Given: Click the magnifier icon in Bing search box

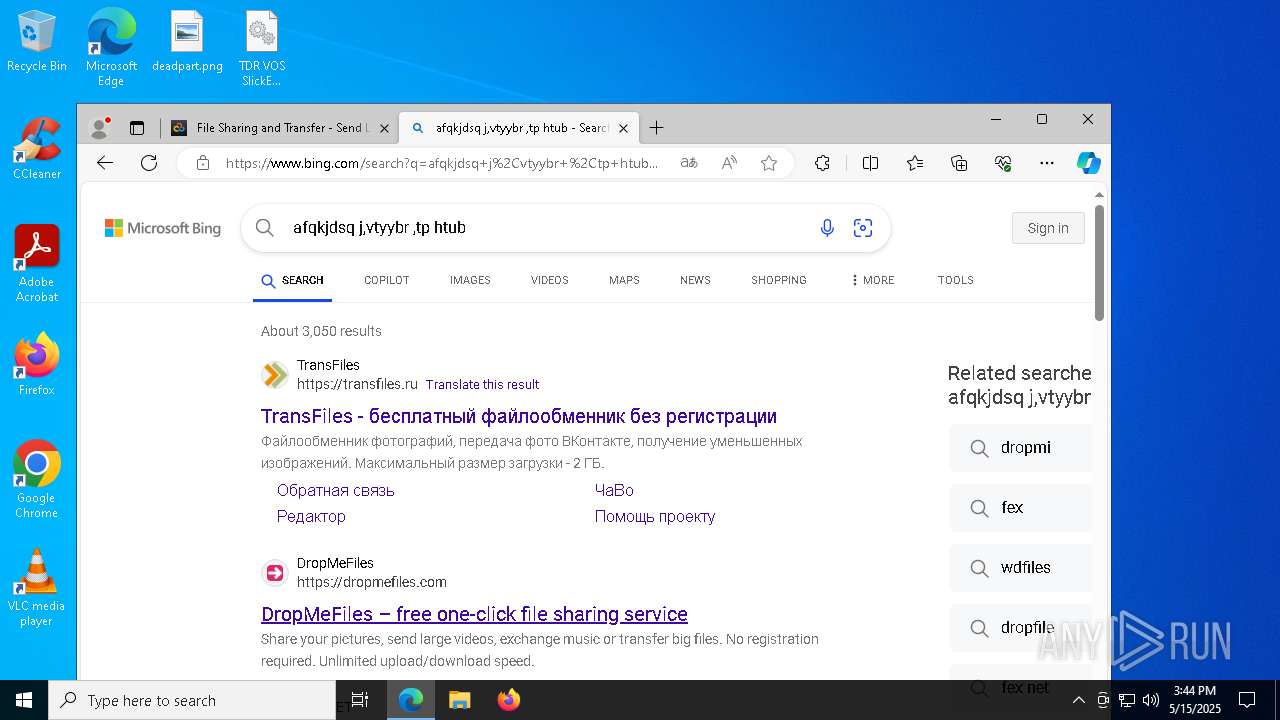Looking at the screenshot, I should point(265,228).
